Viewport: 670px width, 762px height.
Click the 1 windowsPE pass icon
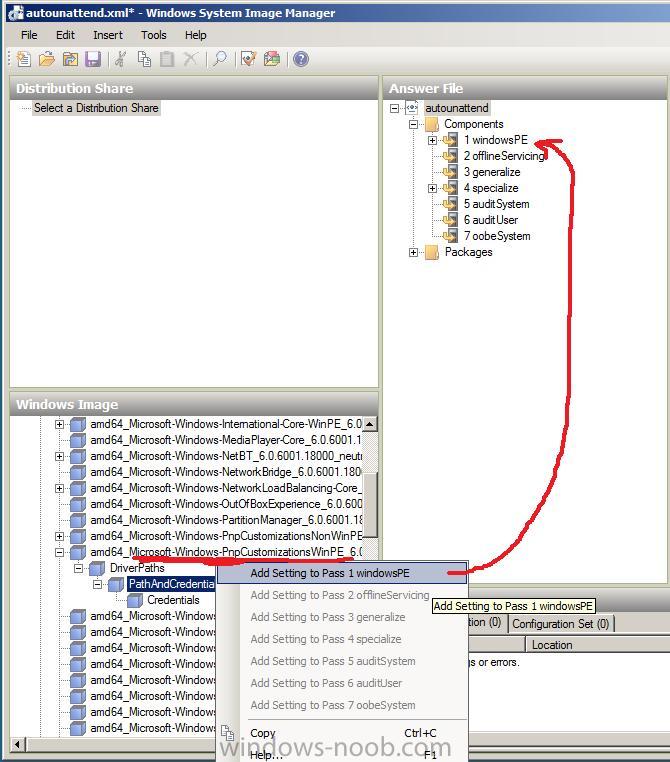[450, 140]
